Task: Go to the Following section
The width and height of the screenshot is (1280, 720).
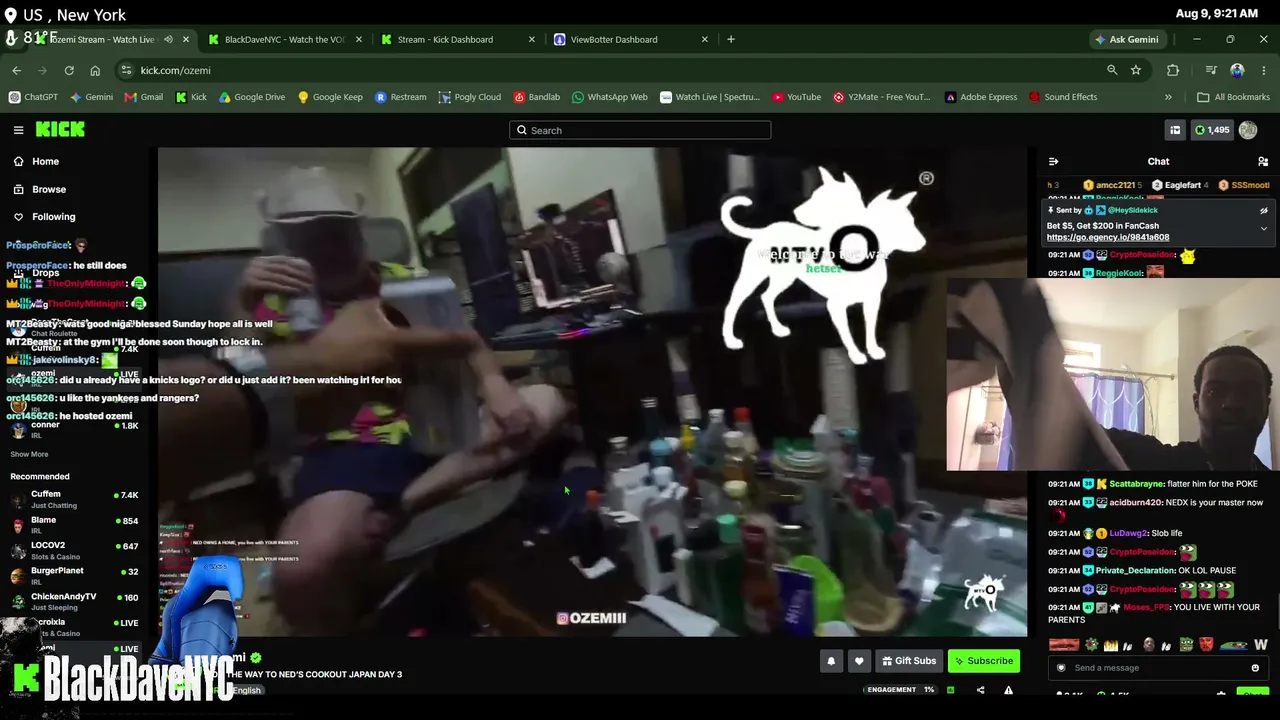Action: click(x=53, y=217)
